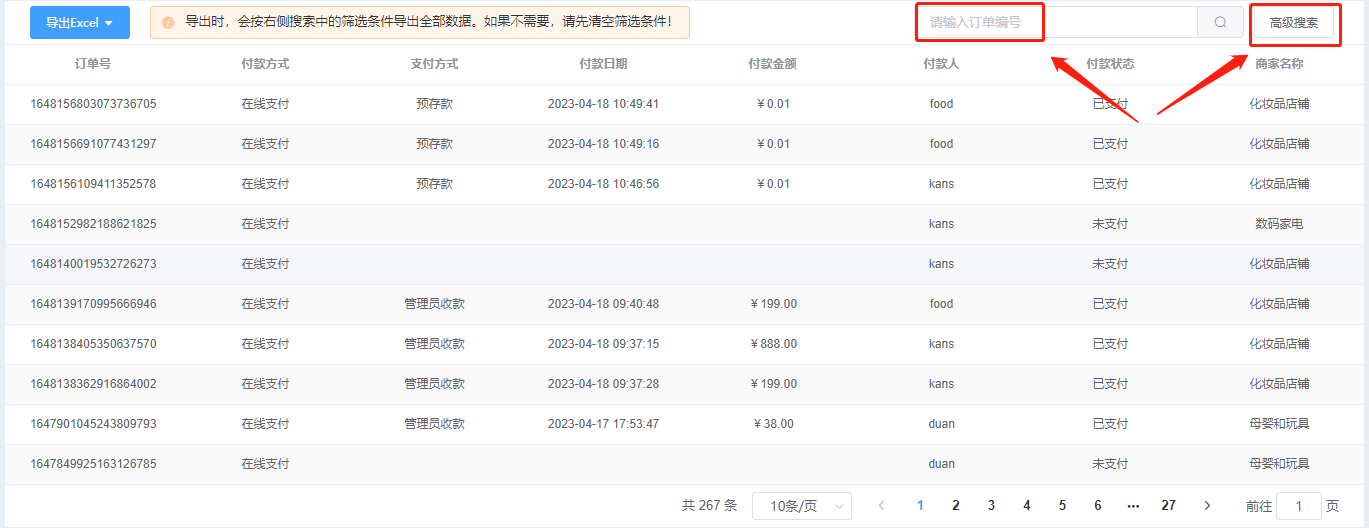Select page 2 in pagination
1369x528 pixels.
[956, 506]
